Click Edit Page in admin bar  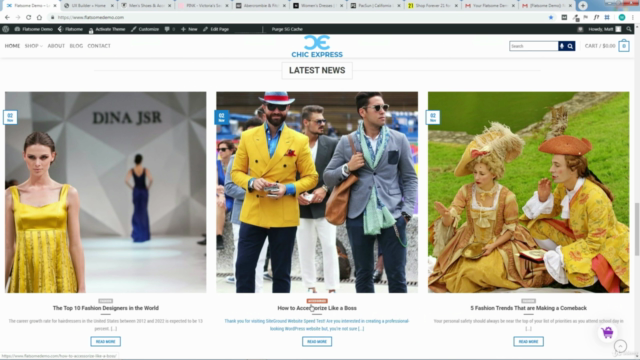tap(216, 29)
